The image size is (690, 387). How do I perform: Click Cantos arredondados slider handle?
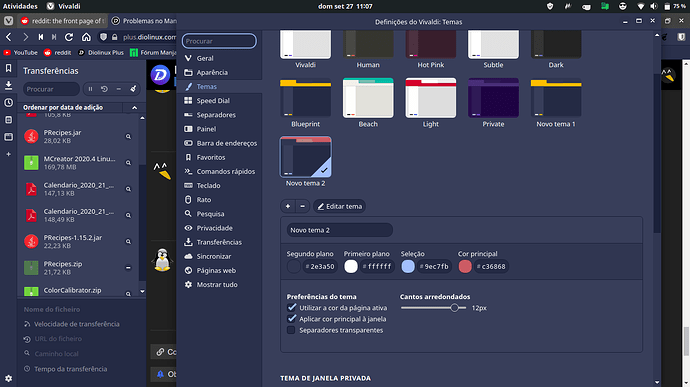coord(455,308)
